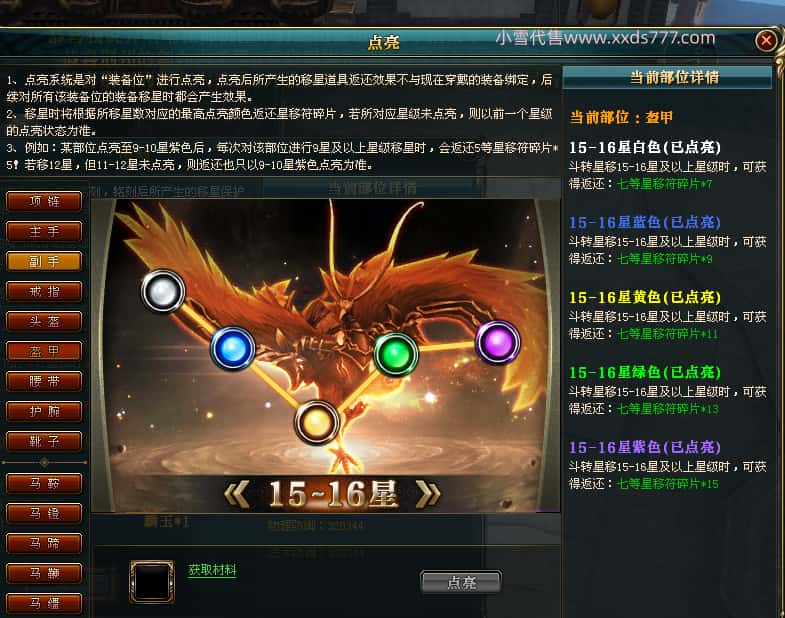
Task: Select the purple orb node
Action: (497, 342)
